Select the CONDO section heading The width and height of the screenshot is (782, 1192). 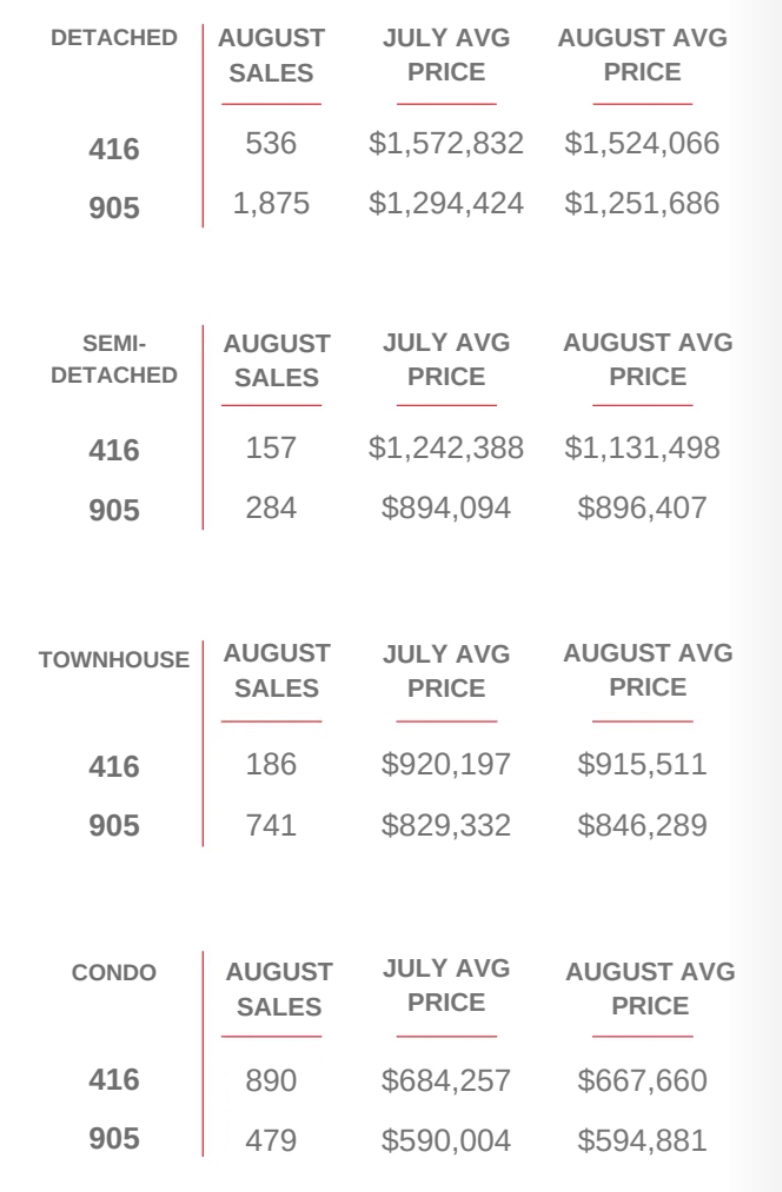pos(114,973)
